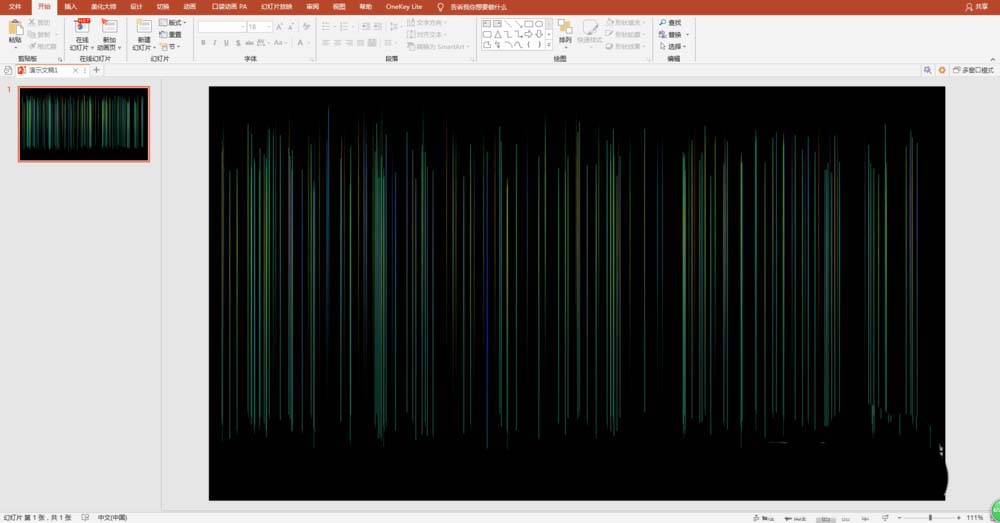Click the Paste (粘贴) clipboard icon
Viewport: 1000px width, 523px height.
[15, 29]
